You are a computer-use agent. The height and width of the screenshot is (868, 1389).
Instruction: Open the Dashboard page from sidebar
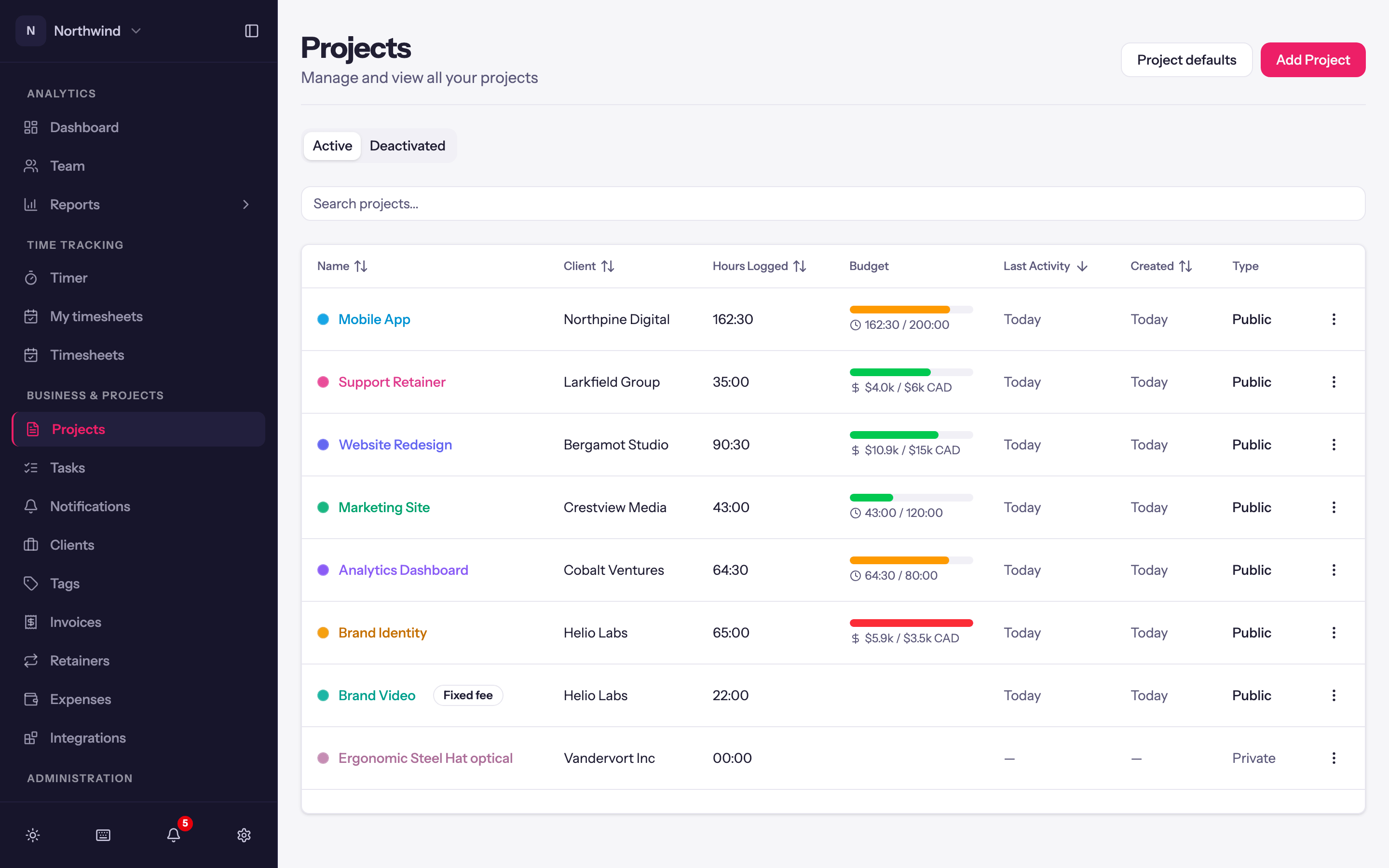point(138,127)
